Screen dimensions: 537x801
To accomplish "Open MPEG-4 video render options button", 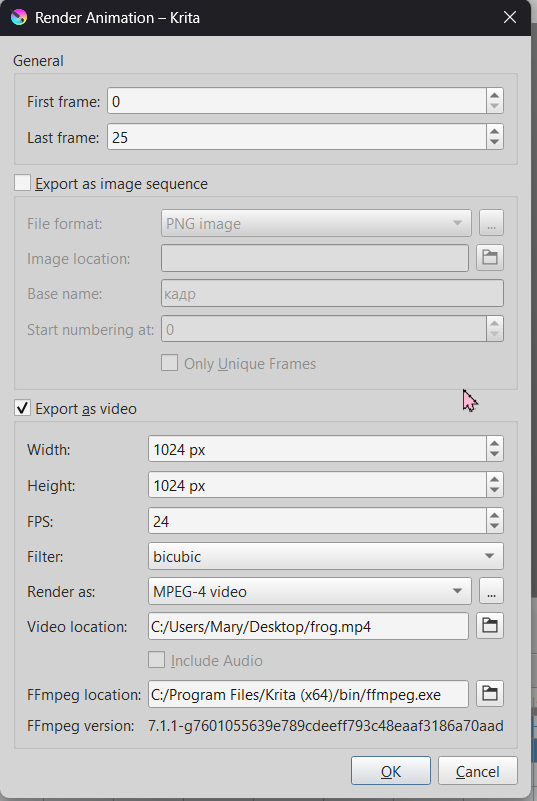I will (491, 591).
